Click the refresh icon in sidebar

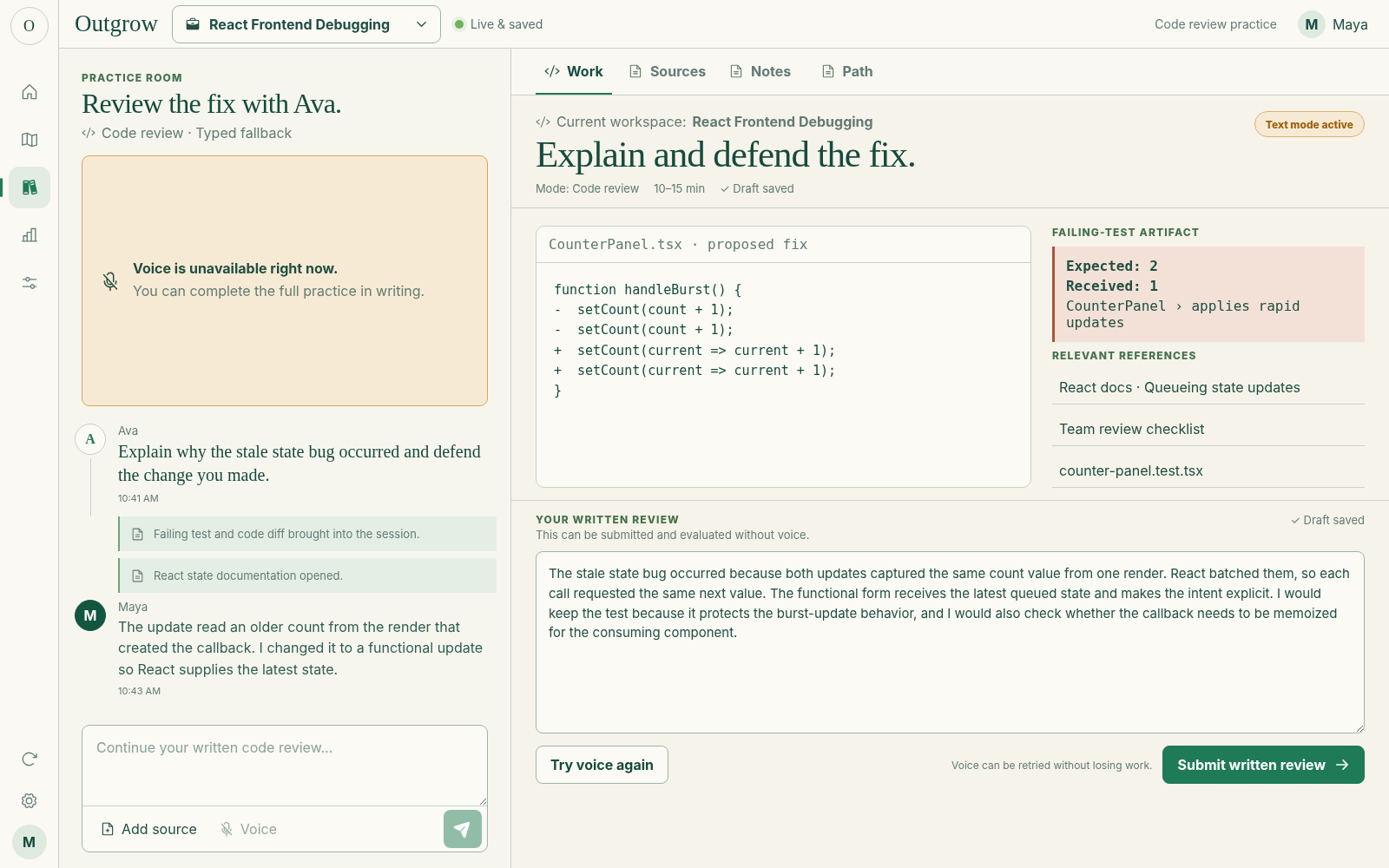point(30,759)
